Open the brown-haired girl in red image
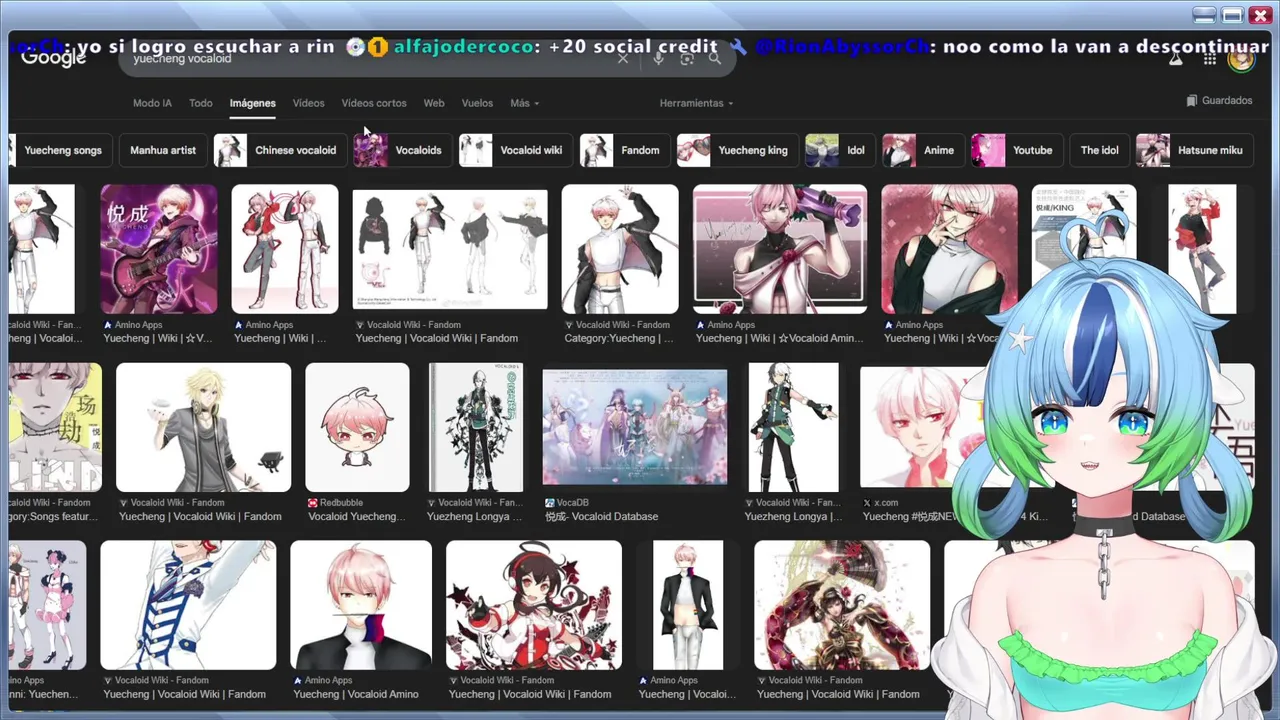1280x720 pixels. pos(534,605)
